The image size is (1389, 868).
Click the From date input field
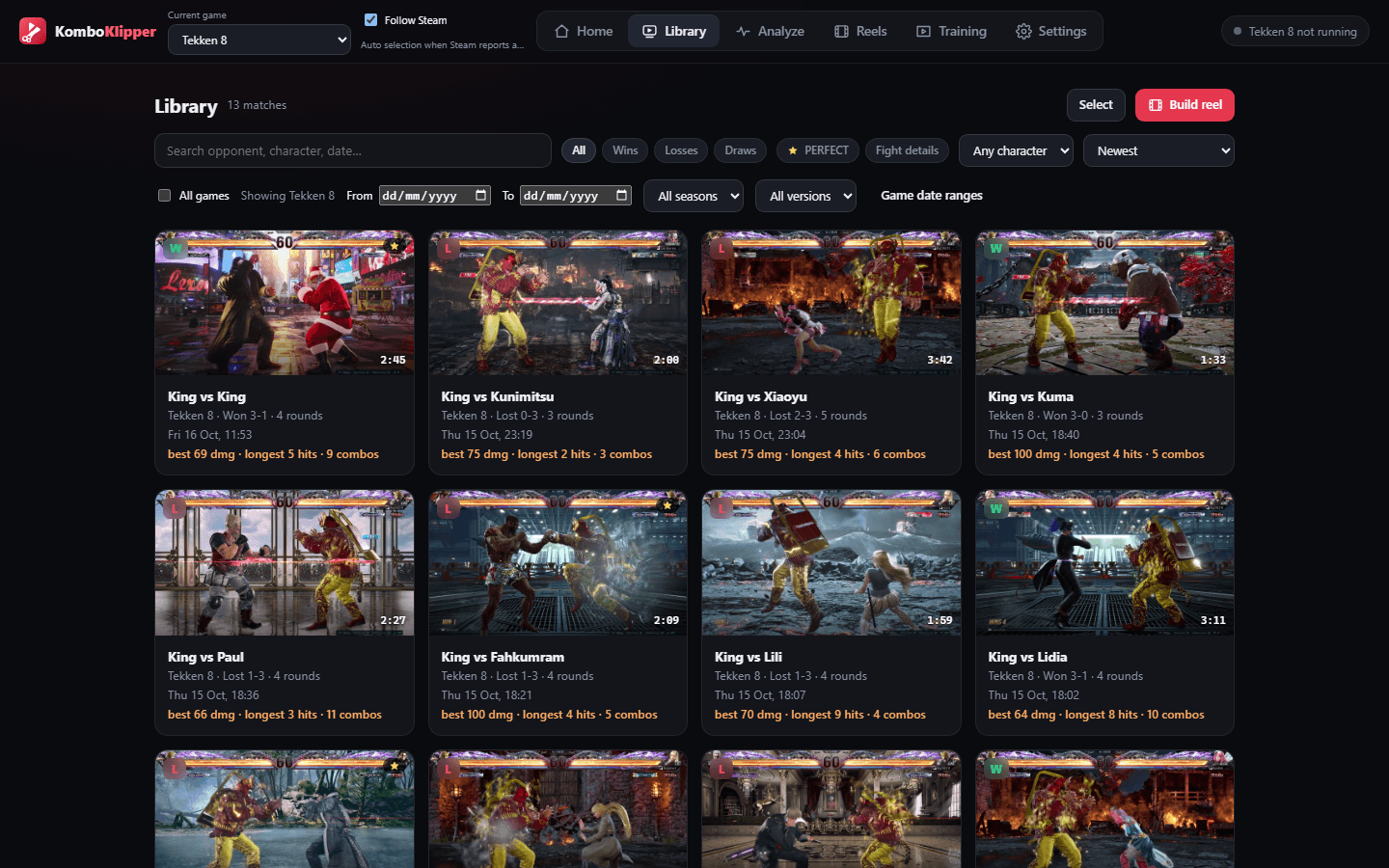tap(435, 195)
